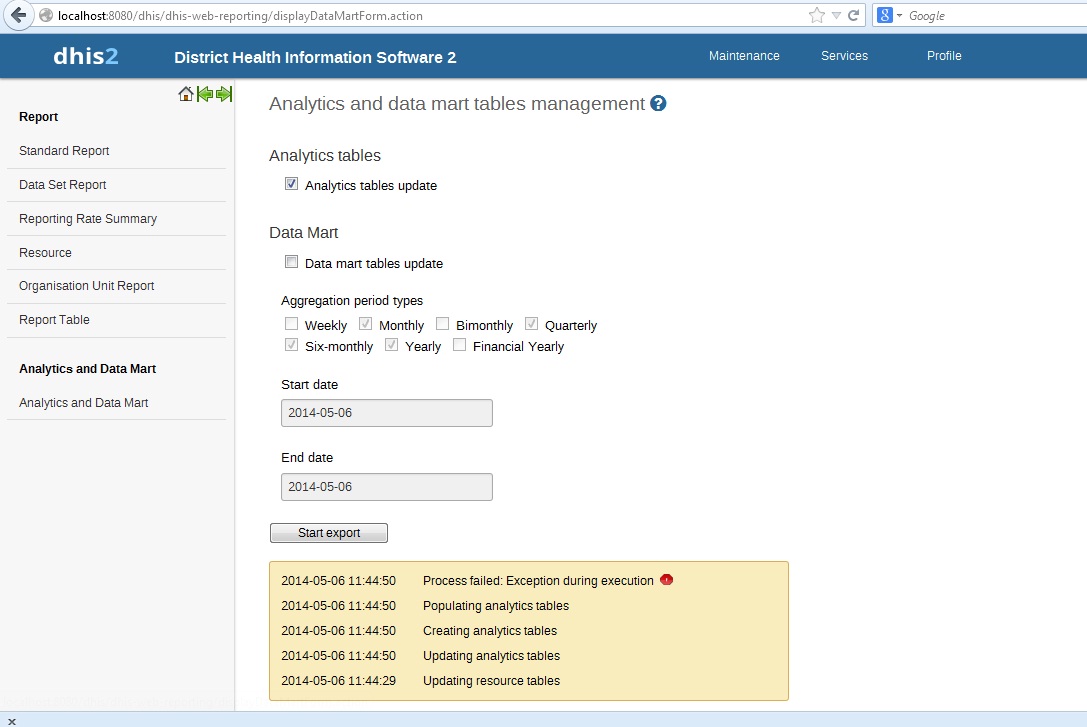The width and height of the screenshot is (1087, 727).
Task: Click 'Process failed: Exception during execution' message
Action: [x=538, y=581]
